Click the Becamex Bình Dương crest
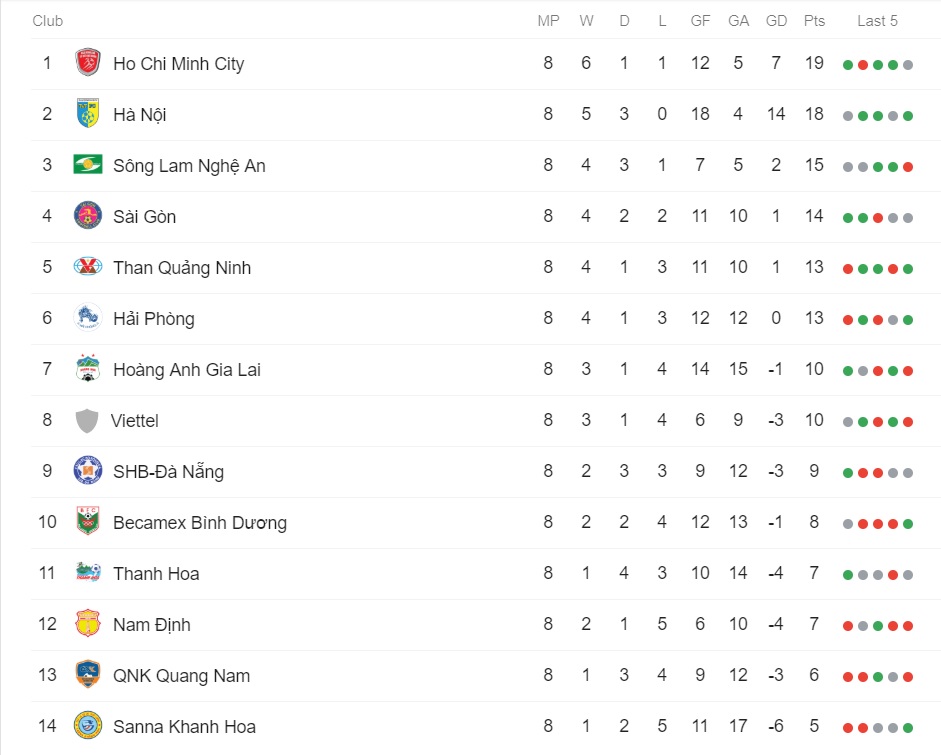 tap(88, 521)
